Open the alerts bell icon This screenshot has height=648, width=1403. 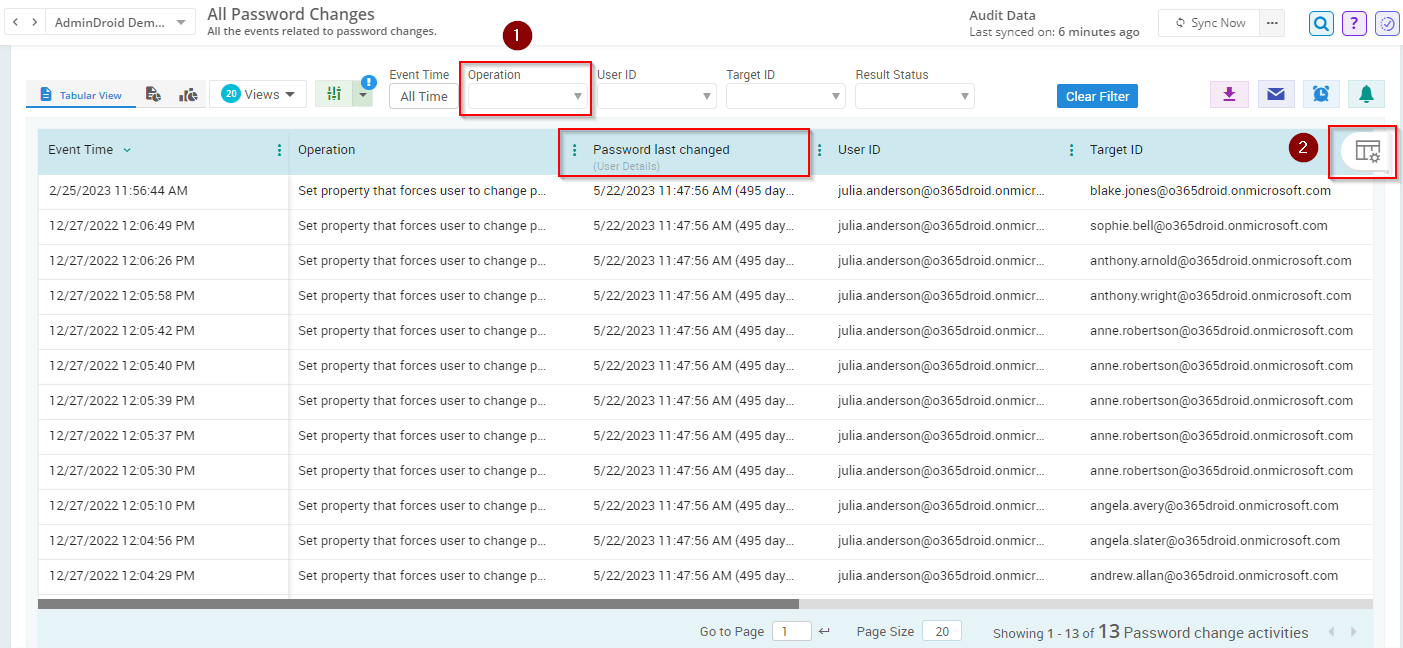click(x=1366, y=93)
